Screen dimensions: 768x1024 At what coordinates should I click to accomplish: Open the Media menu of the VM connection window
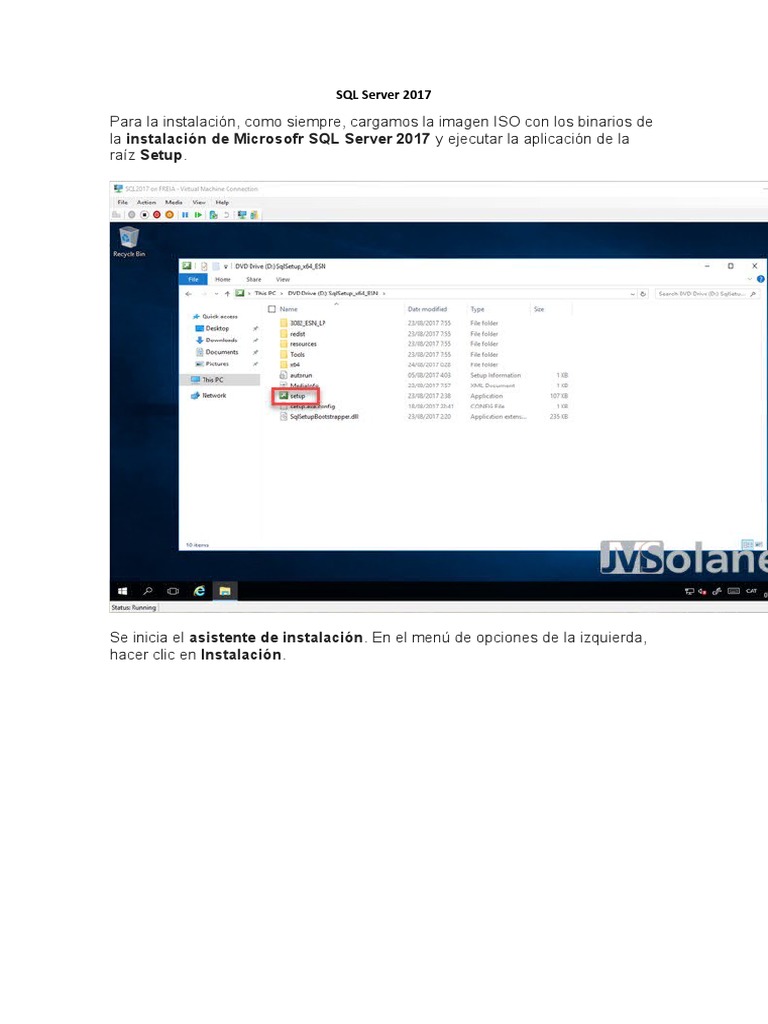[x=174, y=202]
